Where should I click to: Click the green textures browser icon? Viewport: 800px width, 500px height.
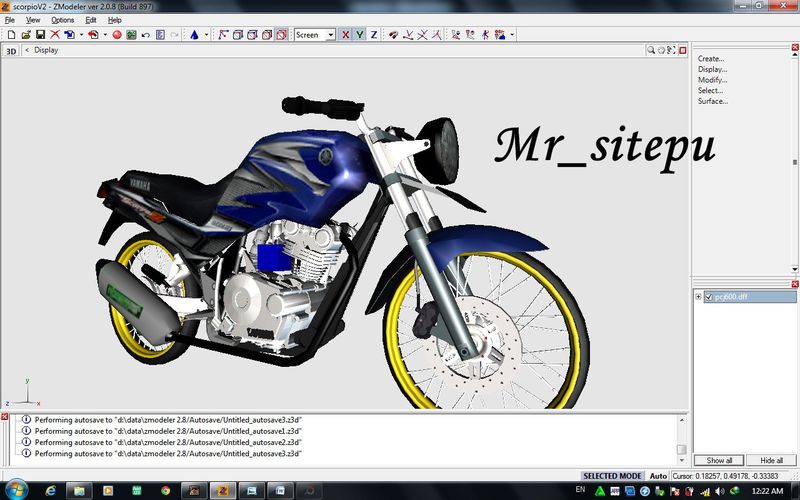(131, 35)
